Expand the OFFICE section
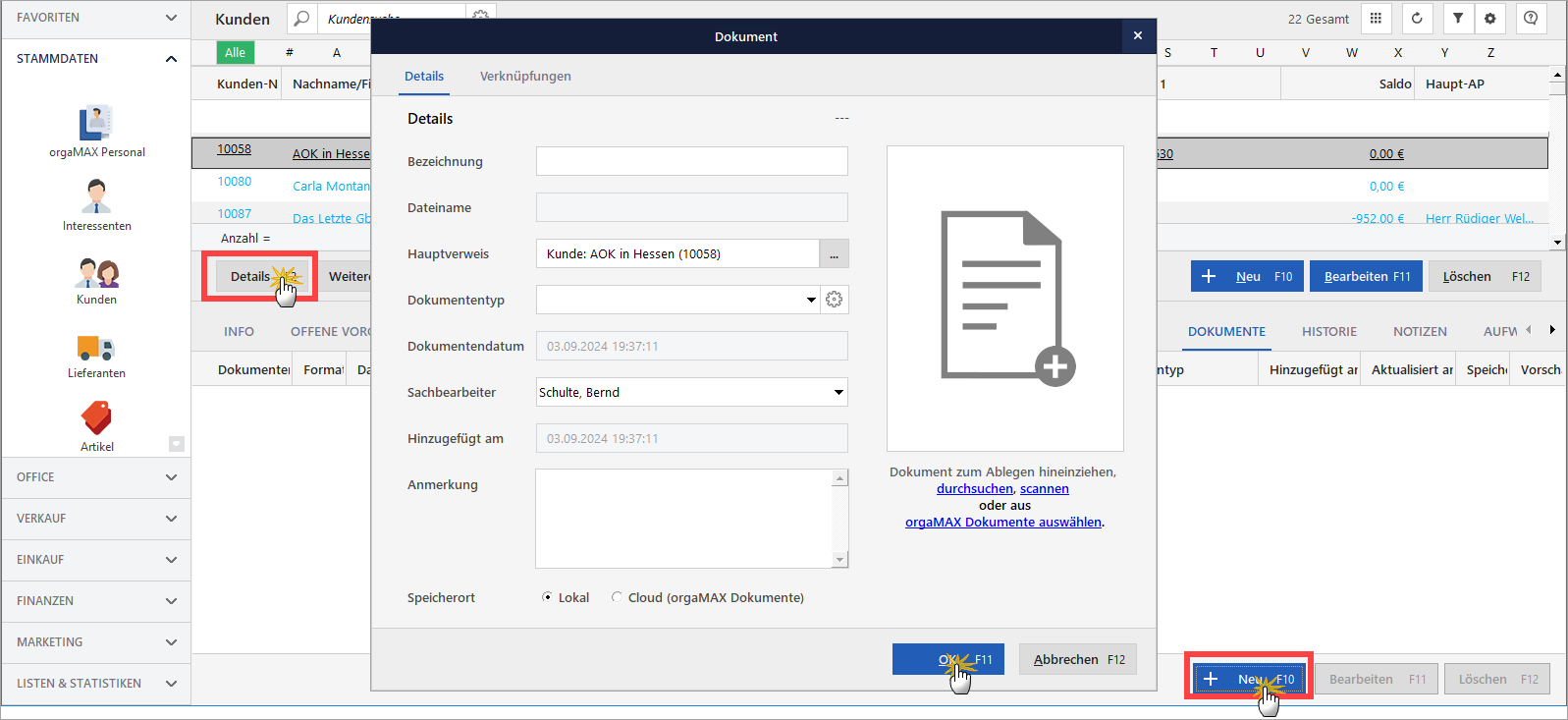Viewport: 1568px width, 720px height. 95,477
